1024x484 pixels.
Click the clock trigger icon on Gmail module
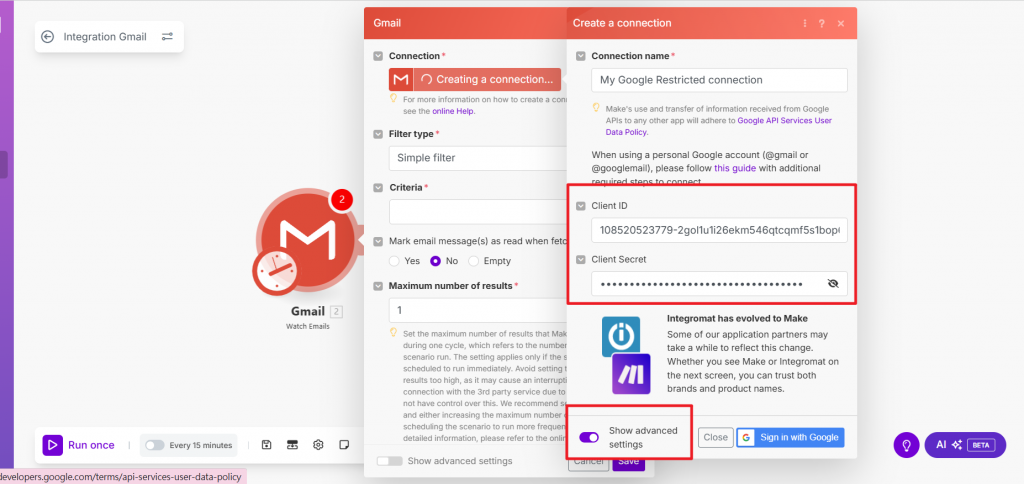coord(276,272)
